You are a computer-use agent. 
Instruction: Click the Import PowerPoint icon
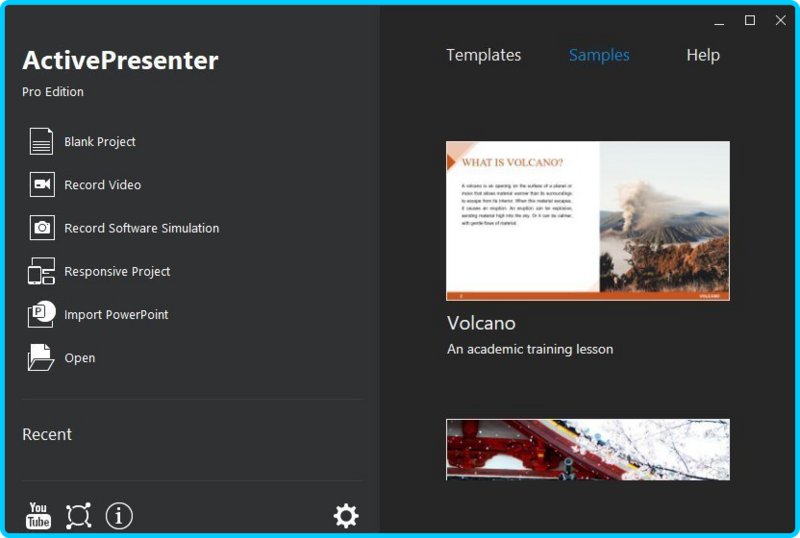tap(41, 314)
